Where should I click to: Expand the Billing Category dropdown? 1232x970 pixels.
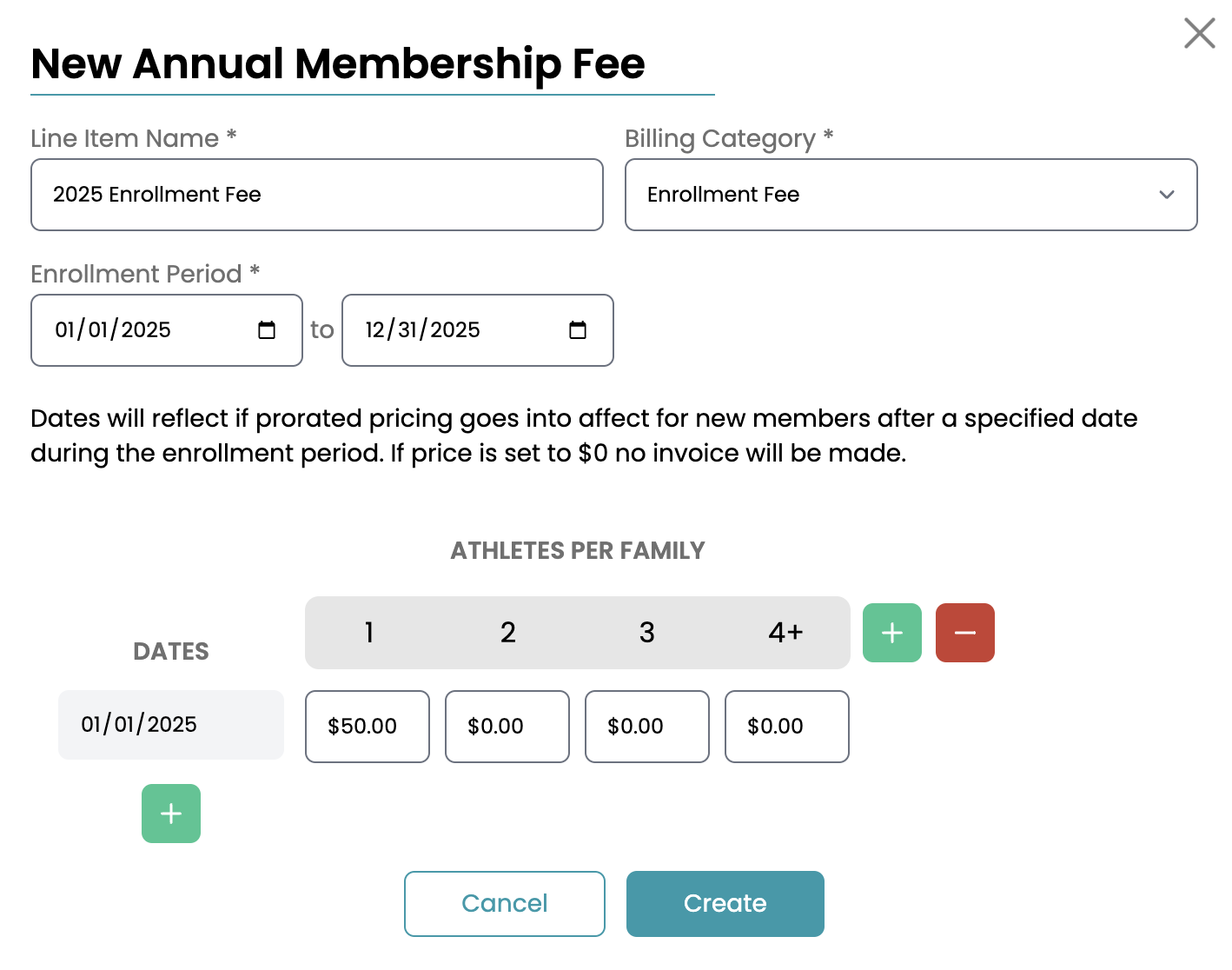911,195
